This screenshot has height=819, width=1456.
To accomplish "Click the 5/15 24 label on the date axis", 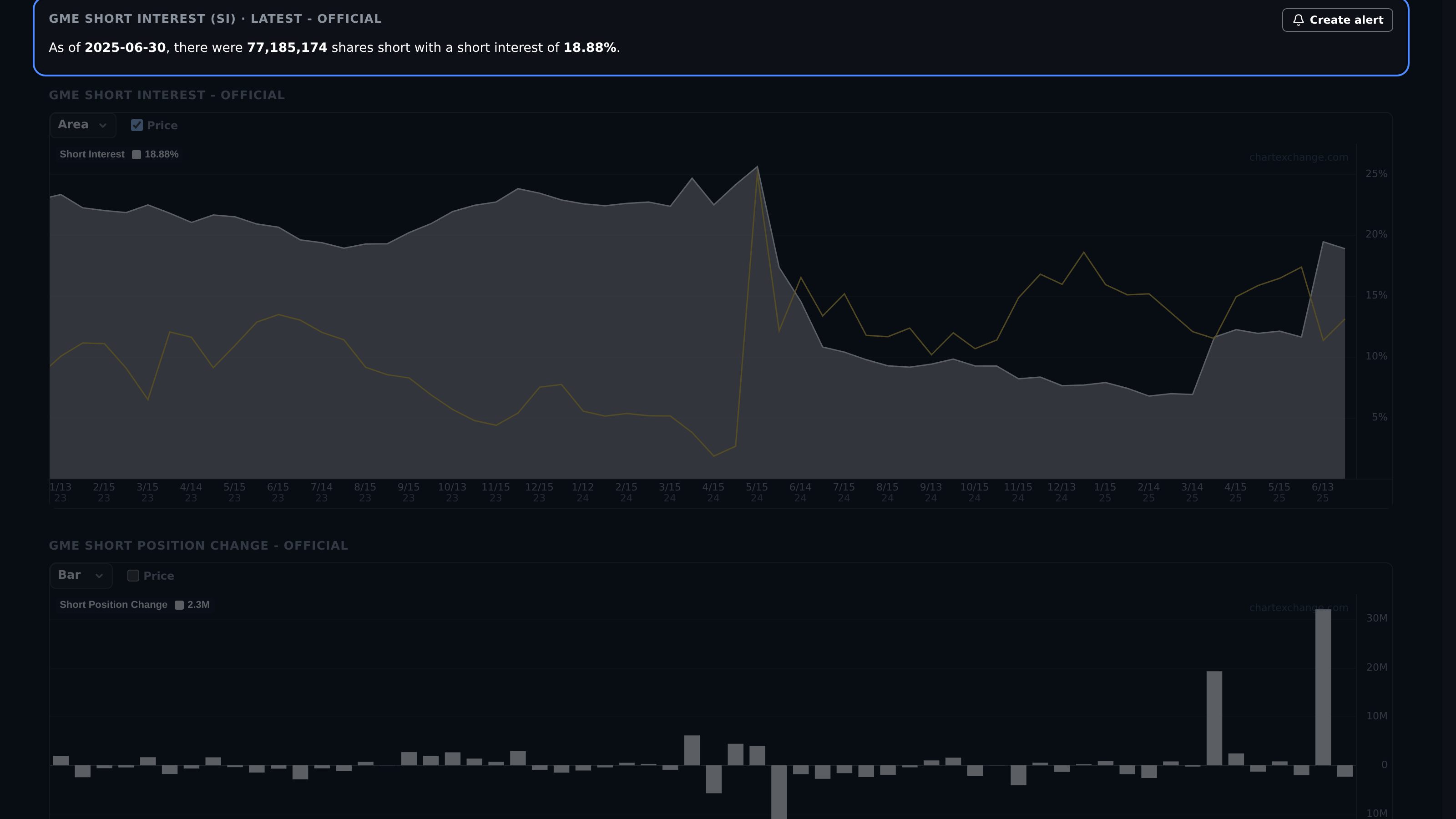I will (x=757, y=492).
